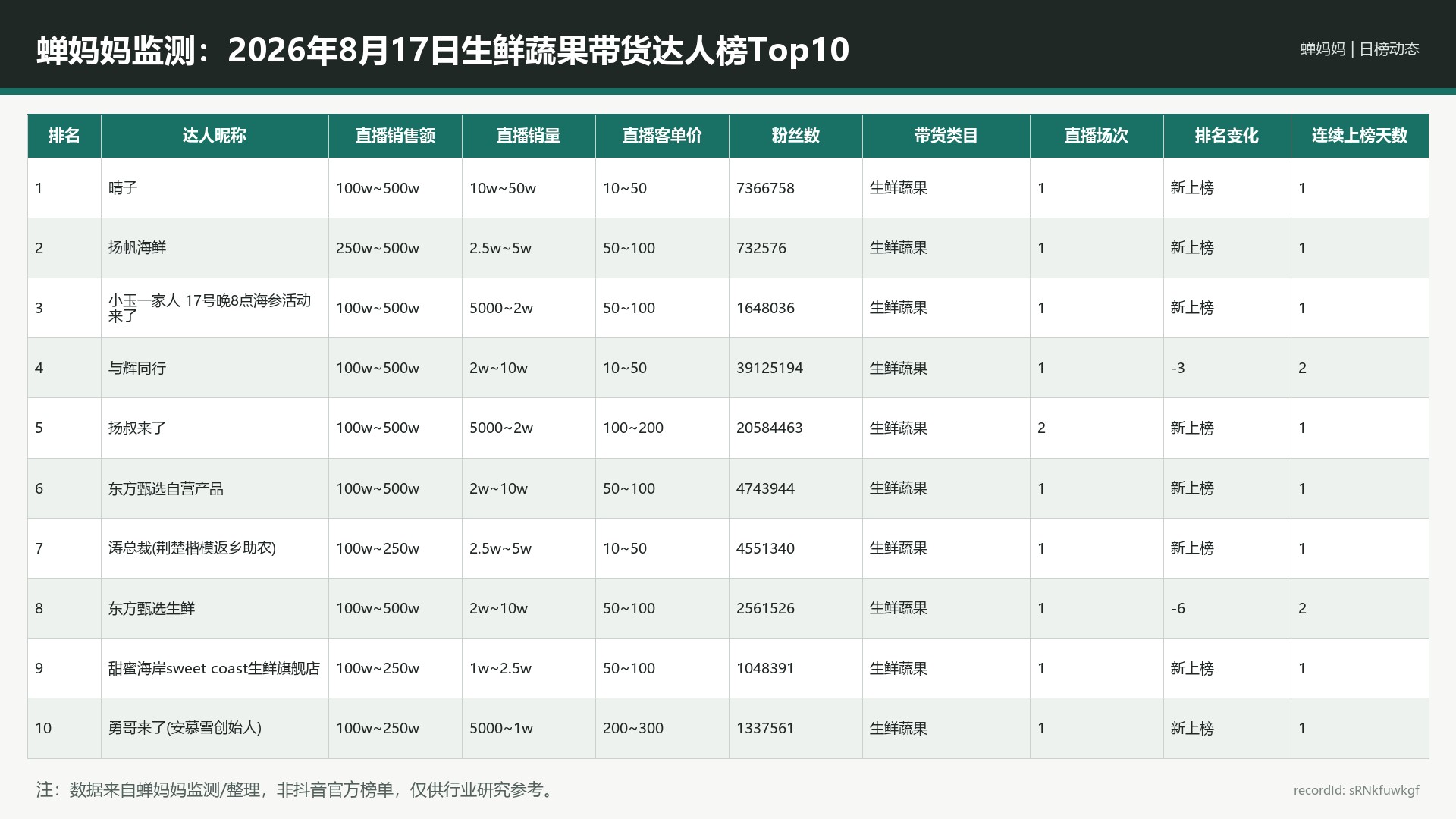The height and width of the screenshot is (819, 1456).
Task: Click fan count 7366758
Action: pyautogui.click(x=765, y=188)
